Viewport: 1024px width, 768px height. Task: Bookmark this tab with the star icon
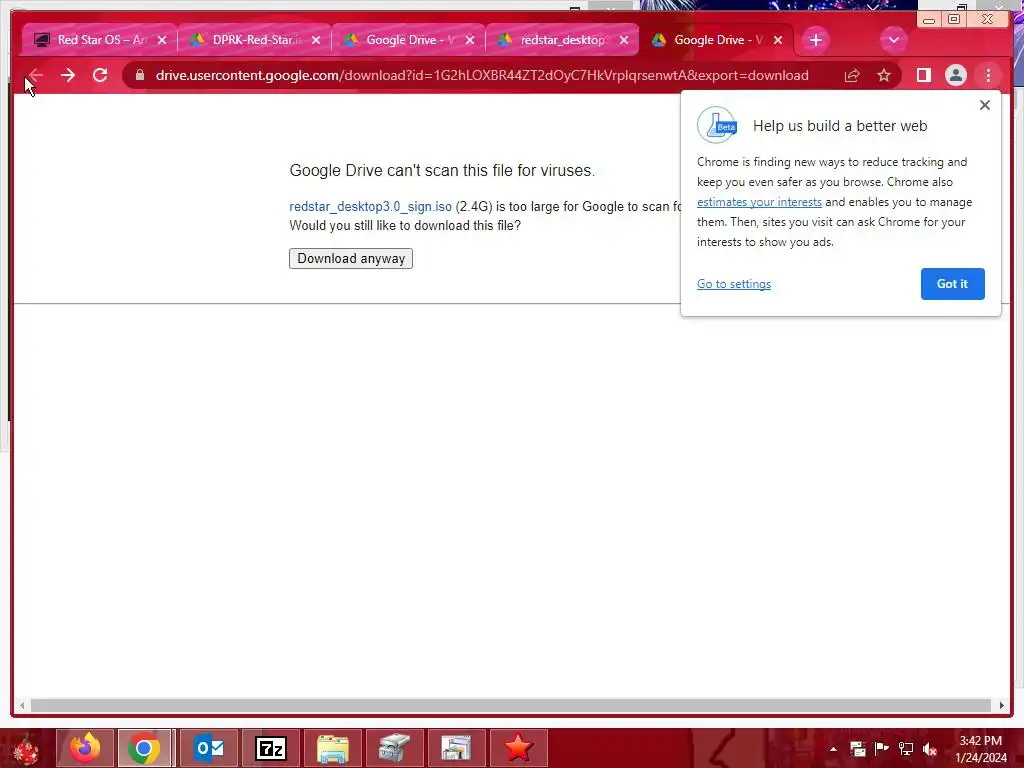884,76
